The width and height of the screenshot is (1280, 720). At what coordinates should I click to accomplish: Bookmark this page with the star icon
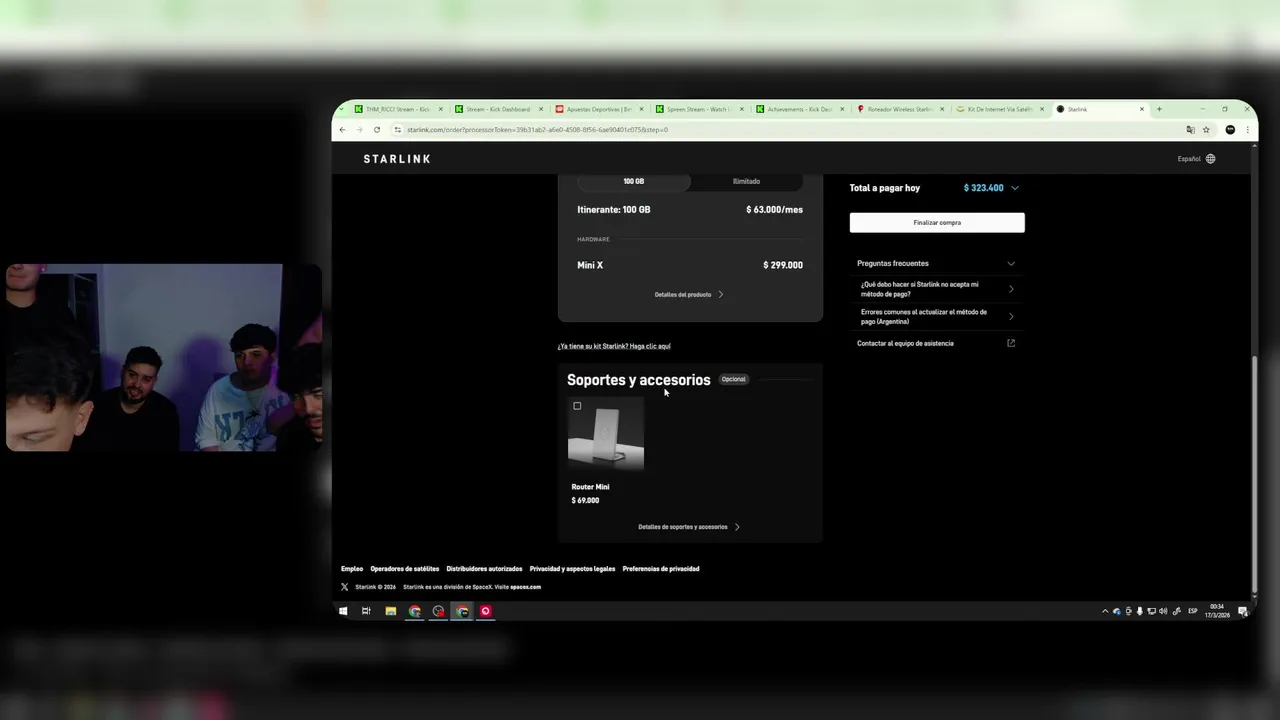click(x=1206, y=130)
